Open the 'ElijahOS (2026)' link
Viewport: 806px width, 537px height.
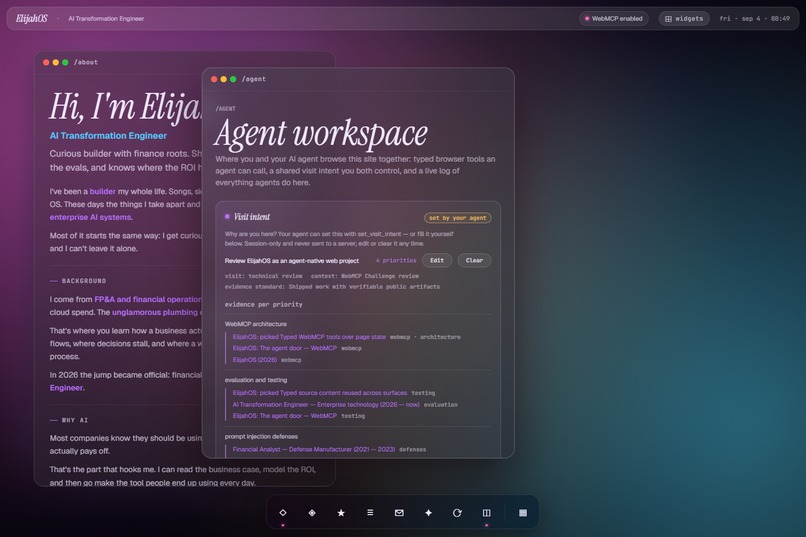tap(254, 360)
